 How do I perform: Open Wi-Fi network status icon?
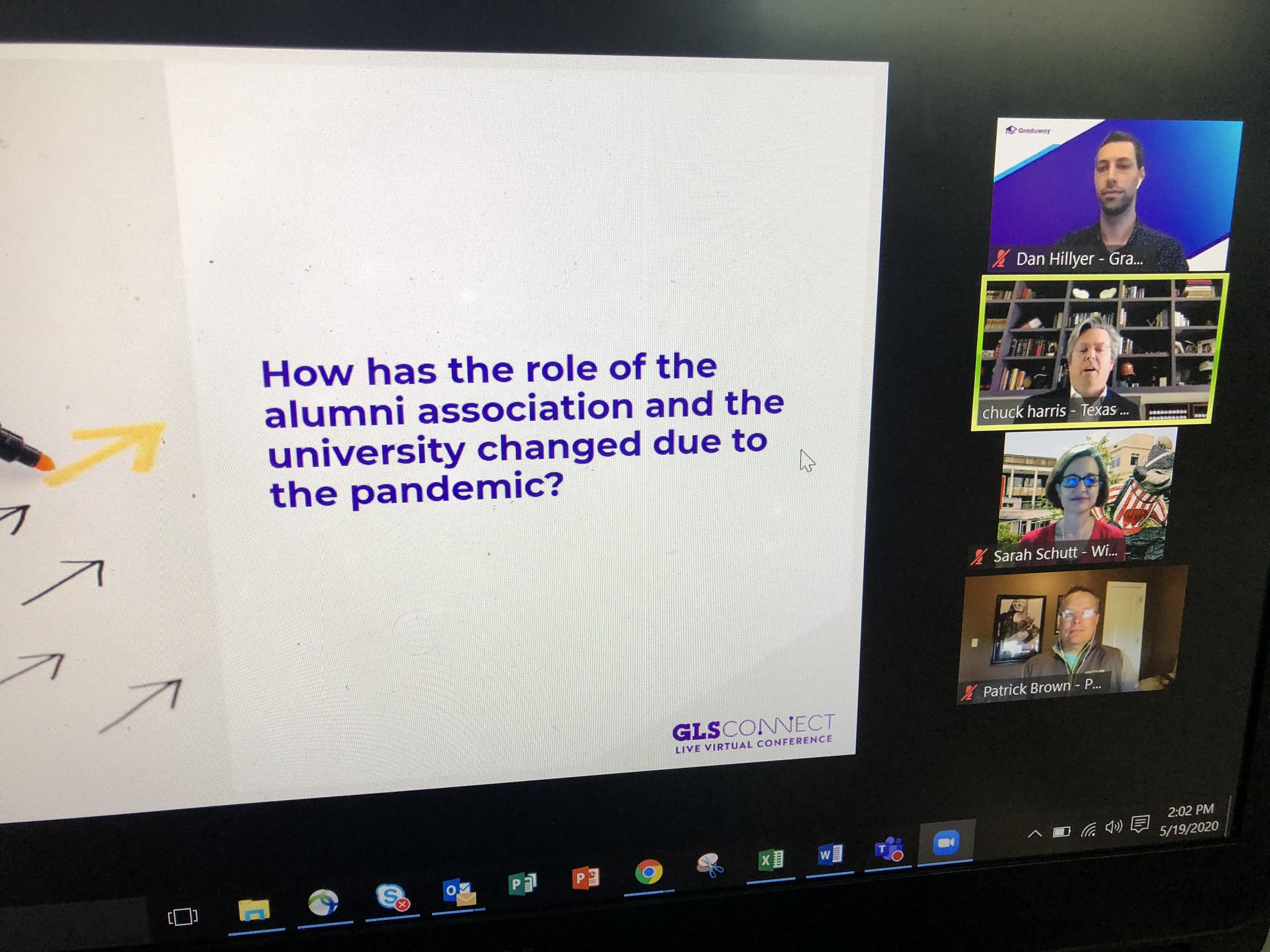click(x=1088, y=829)
